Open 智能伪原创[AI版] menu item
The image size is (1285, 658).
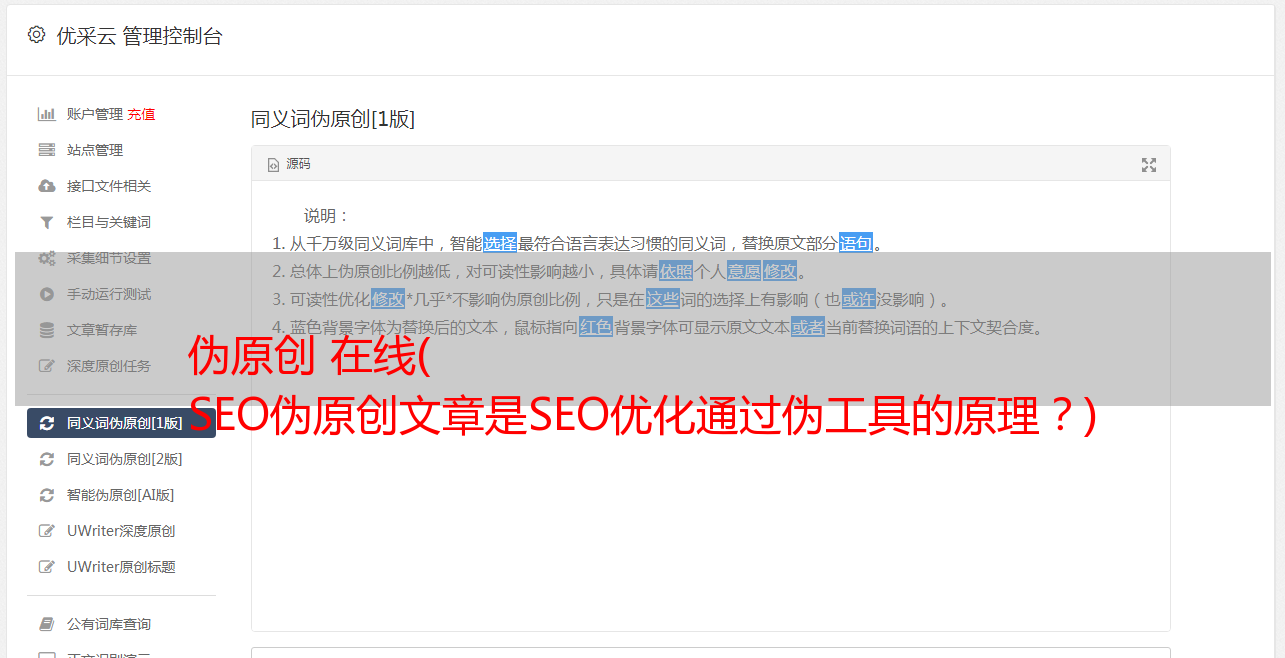point(121,495)
